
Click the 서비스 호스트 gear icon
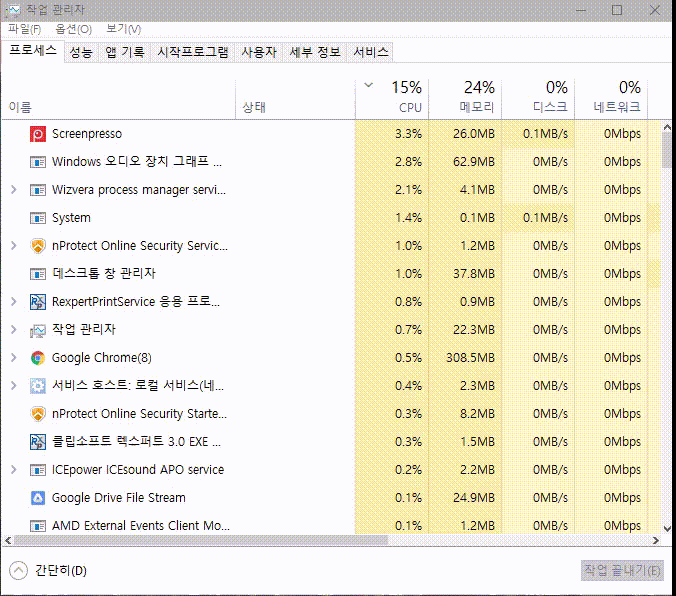coord(38,386)
